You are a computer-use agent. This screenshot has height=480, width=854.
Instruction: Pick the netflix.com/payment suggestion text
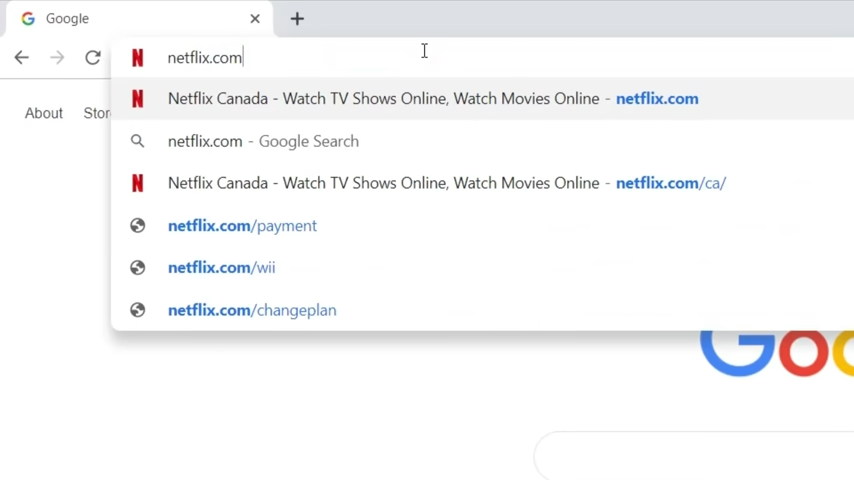pyautogui.click(x=242, y=226)
